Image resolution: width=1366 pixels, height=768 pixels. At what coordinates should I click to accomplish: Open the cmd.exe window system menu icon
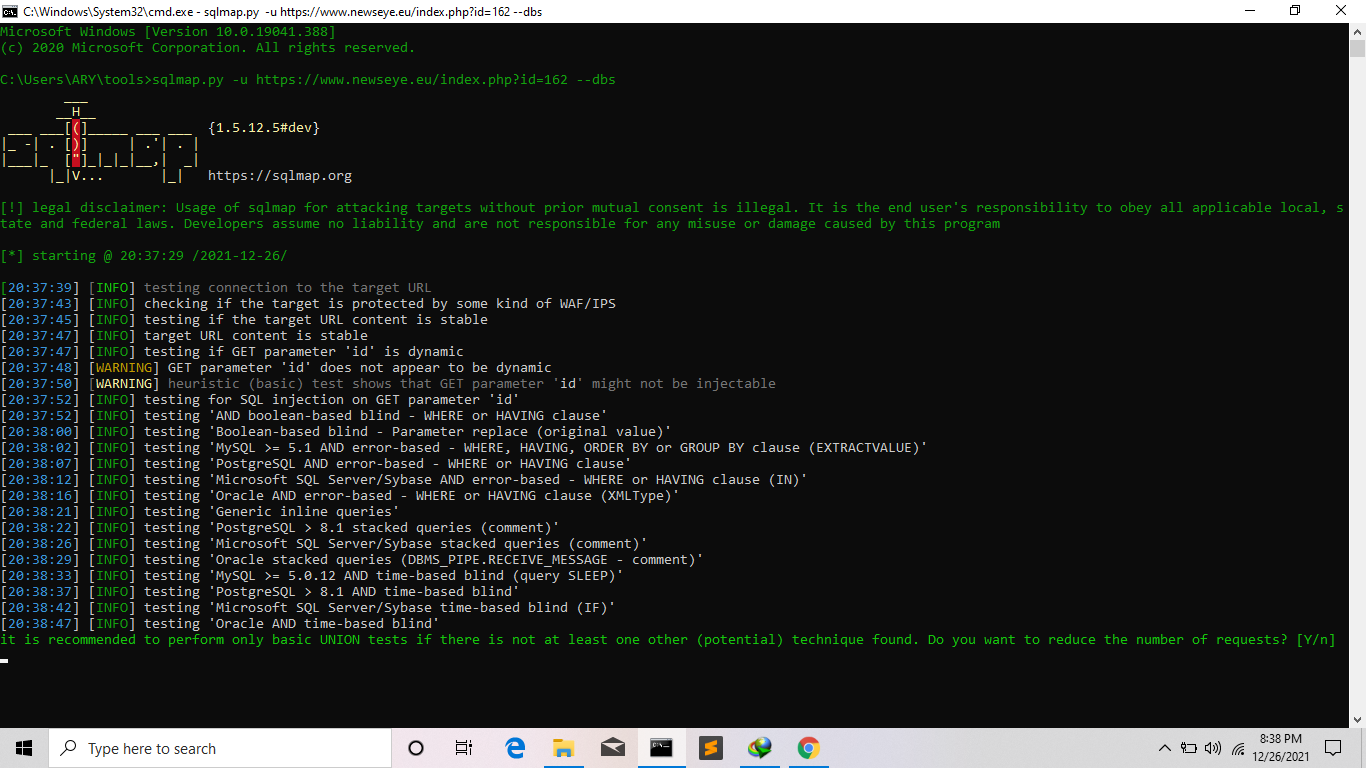point(10,11)
